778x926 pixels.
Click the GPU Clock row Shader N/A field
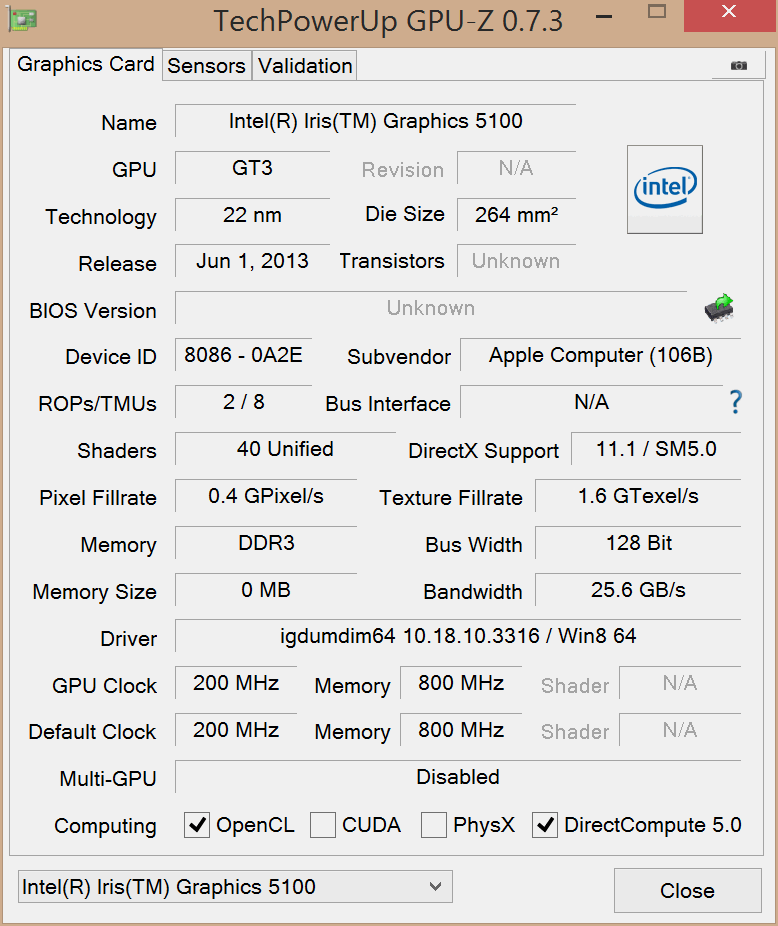tap(680, 683)
